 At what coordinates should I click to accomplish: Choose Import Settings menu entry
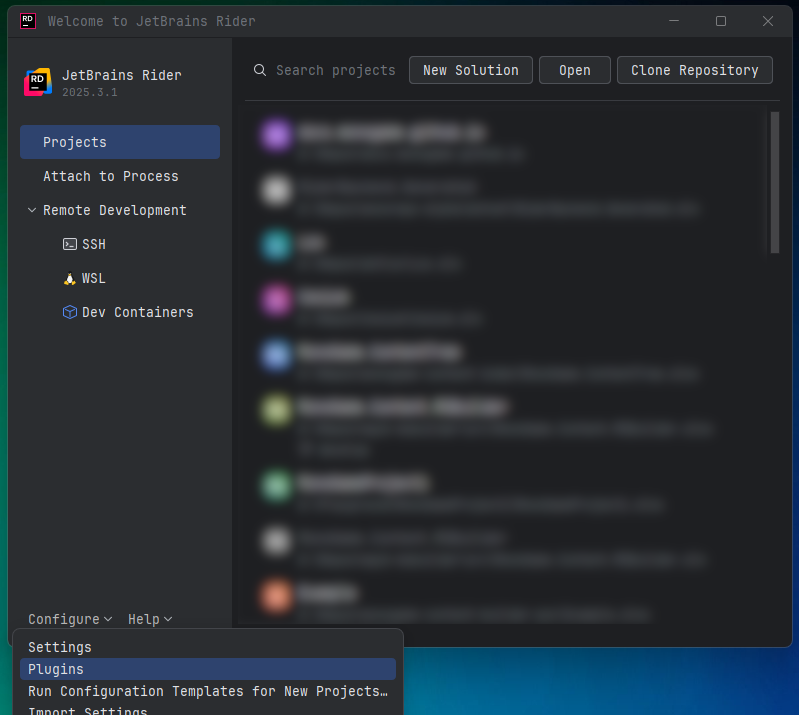pos(208,710)
